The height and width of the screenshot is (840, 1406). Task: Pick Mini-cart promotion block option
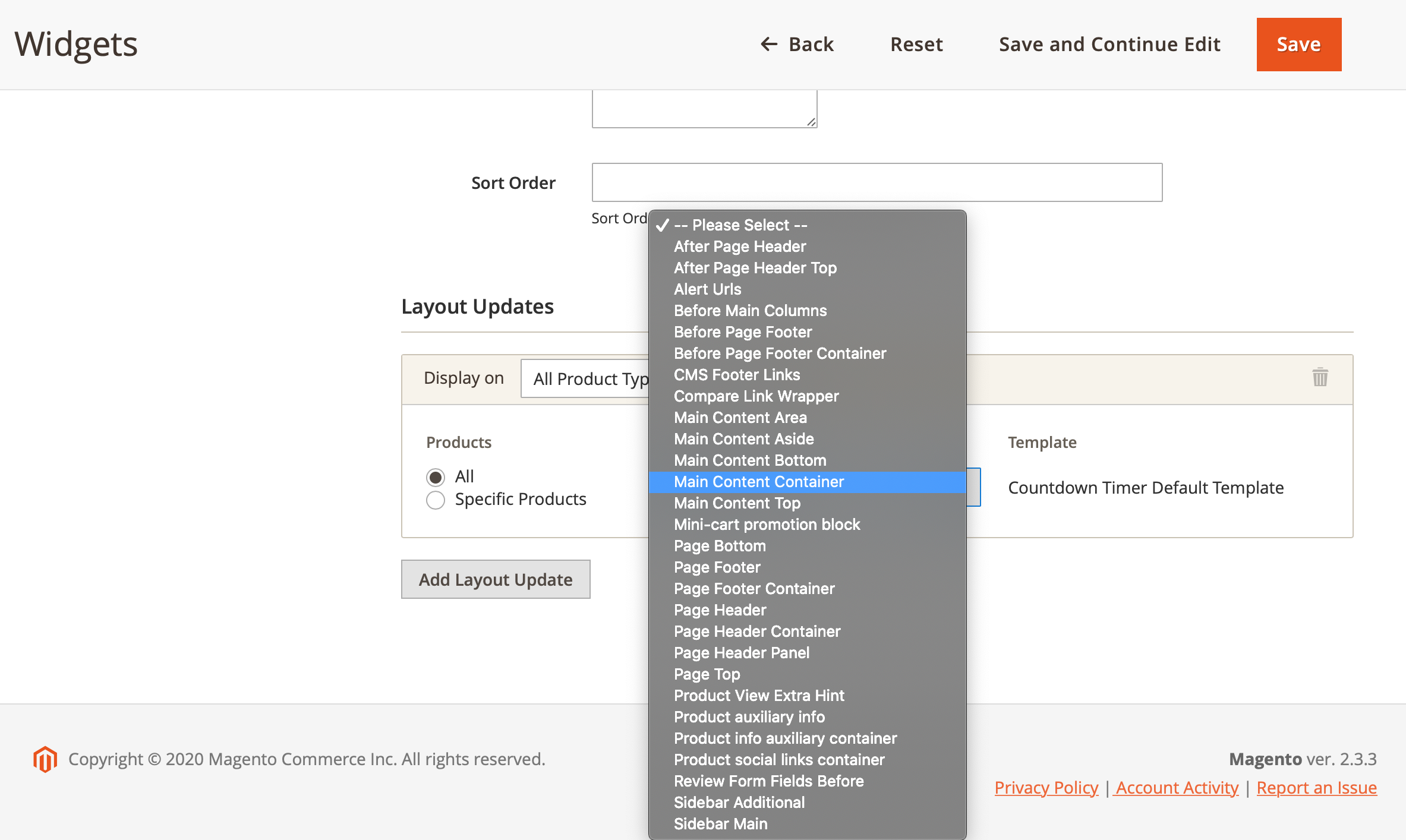coord(807,525)
